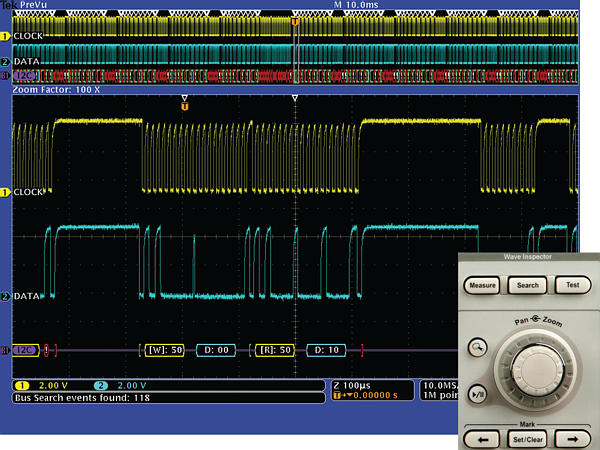This screenshot has height=450, width=600.
Task: Click the Z 100µs zoom timebase readout
Action: [350, 385]
